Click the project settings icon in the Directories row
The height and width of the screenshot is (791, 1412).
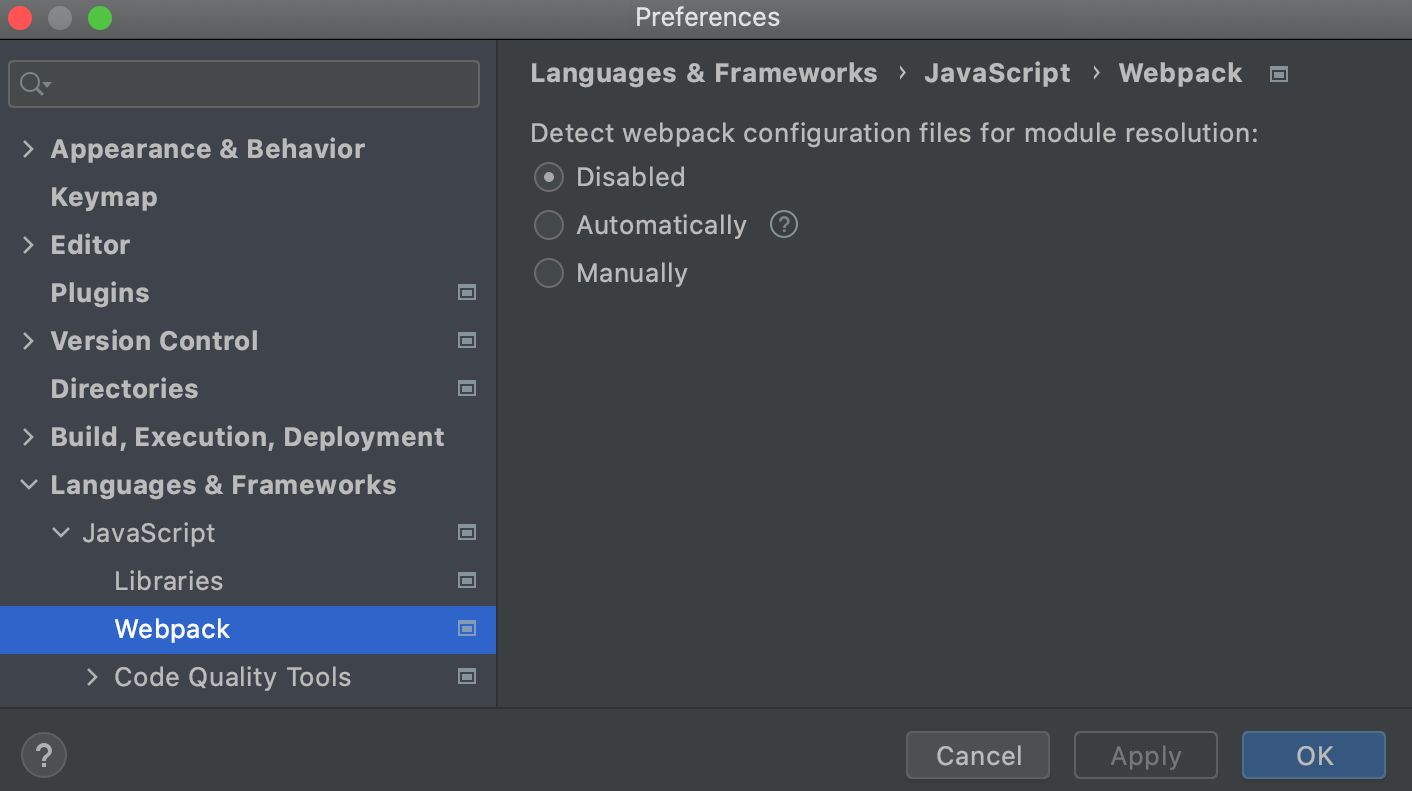click(466, 389)
